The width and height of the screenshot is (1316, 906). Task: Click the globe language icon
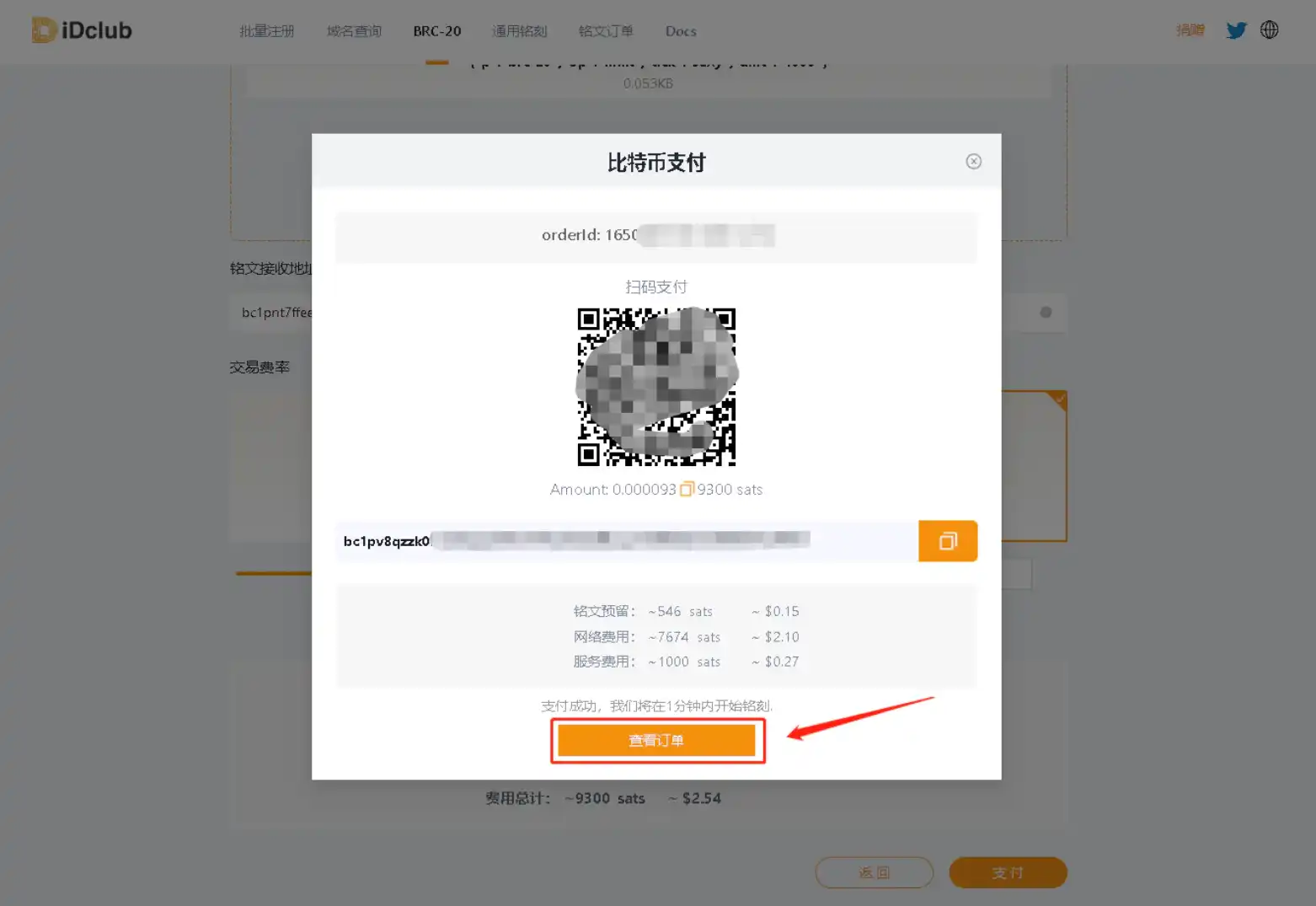pos(1270,29)
